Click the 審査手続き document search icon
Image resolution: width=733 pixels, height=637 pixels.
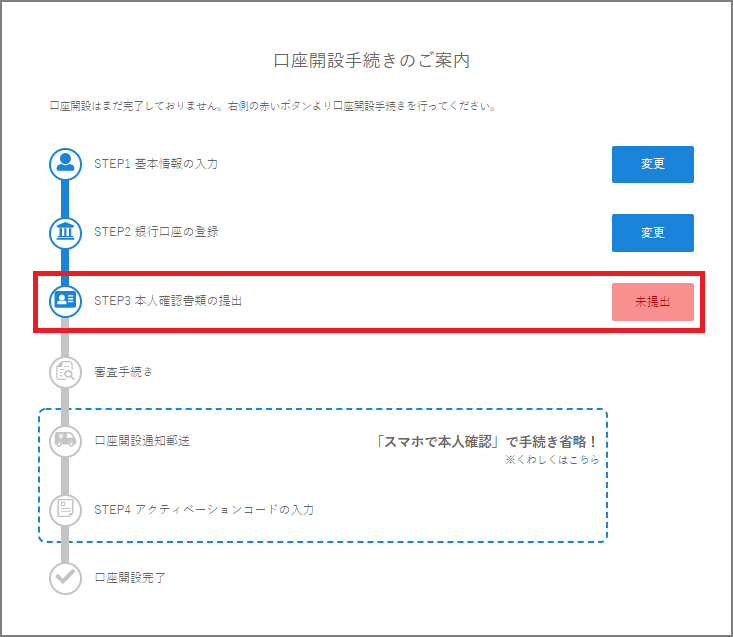(65, 372)
